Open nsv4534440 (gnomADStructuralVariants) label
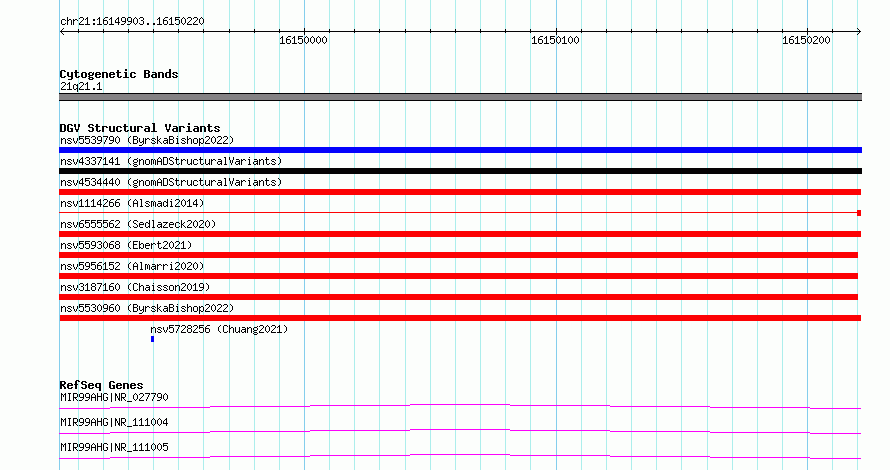Image resolution: width=890 pixels, height=470 pixels. [x=171, y=182]
